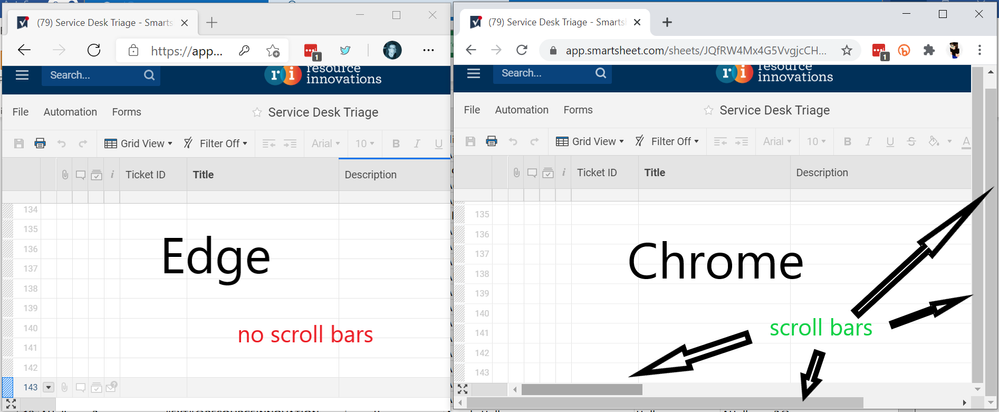This screenshot has height=412, width=999.
Task: Toggle Bold formatting in the Edge window
Action: (x=396, y=144)
